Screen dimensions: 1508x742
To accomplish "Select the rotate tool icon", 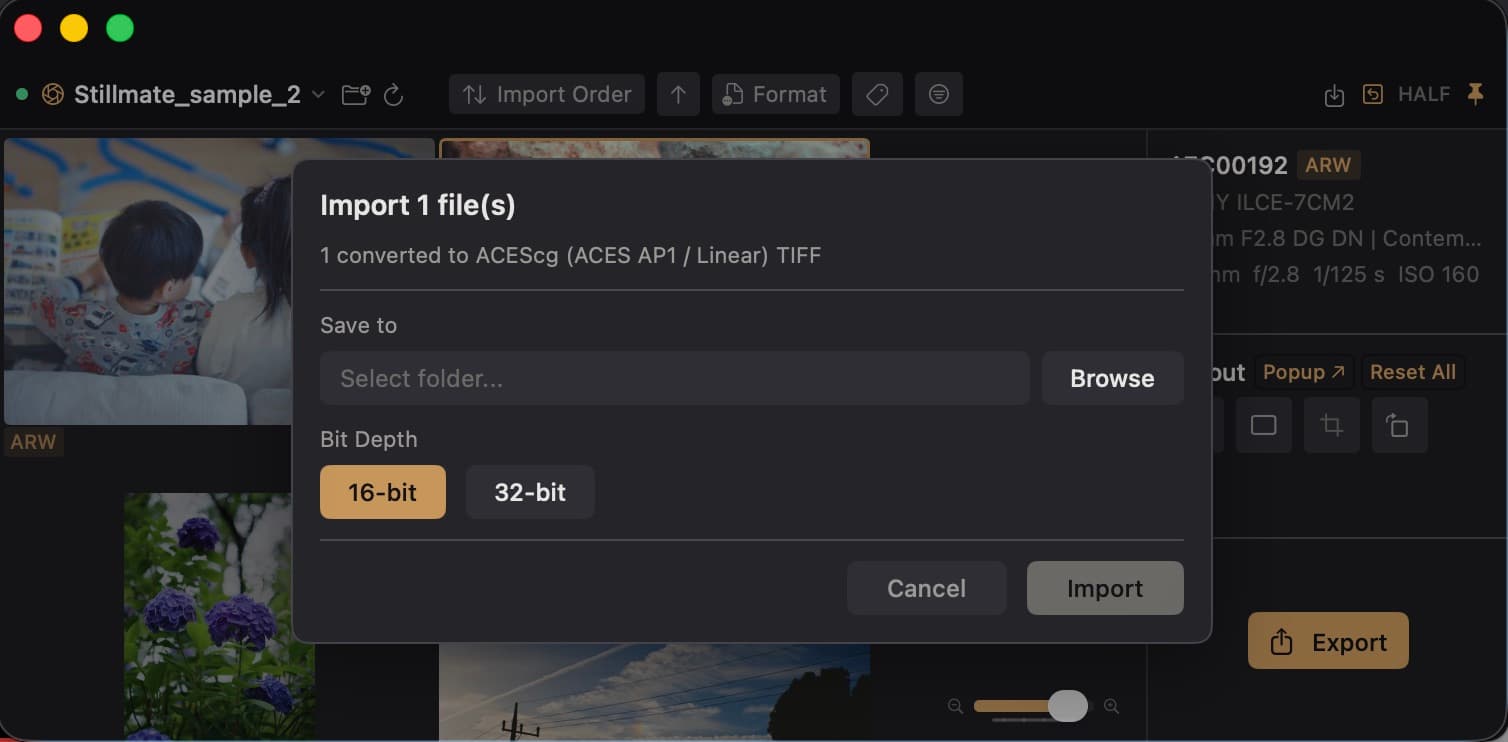I will tap(1399, 425).
